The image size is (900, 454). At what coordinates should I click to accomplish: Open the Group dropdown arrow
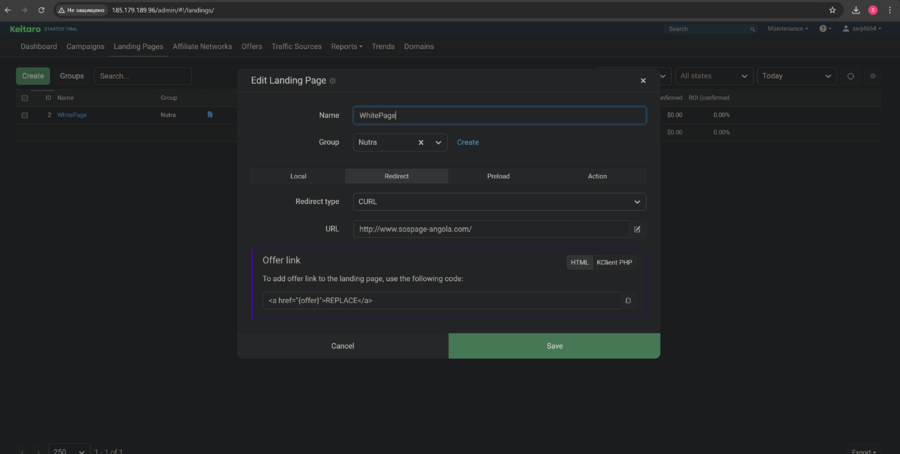[x=439, y=143]
